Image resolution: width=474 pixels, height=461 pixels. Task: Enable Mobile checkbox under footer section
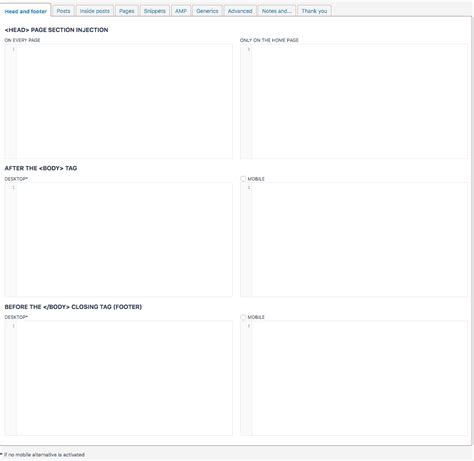(243, 317)
